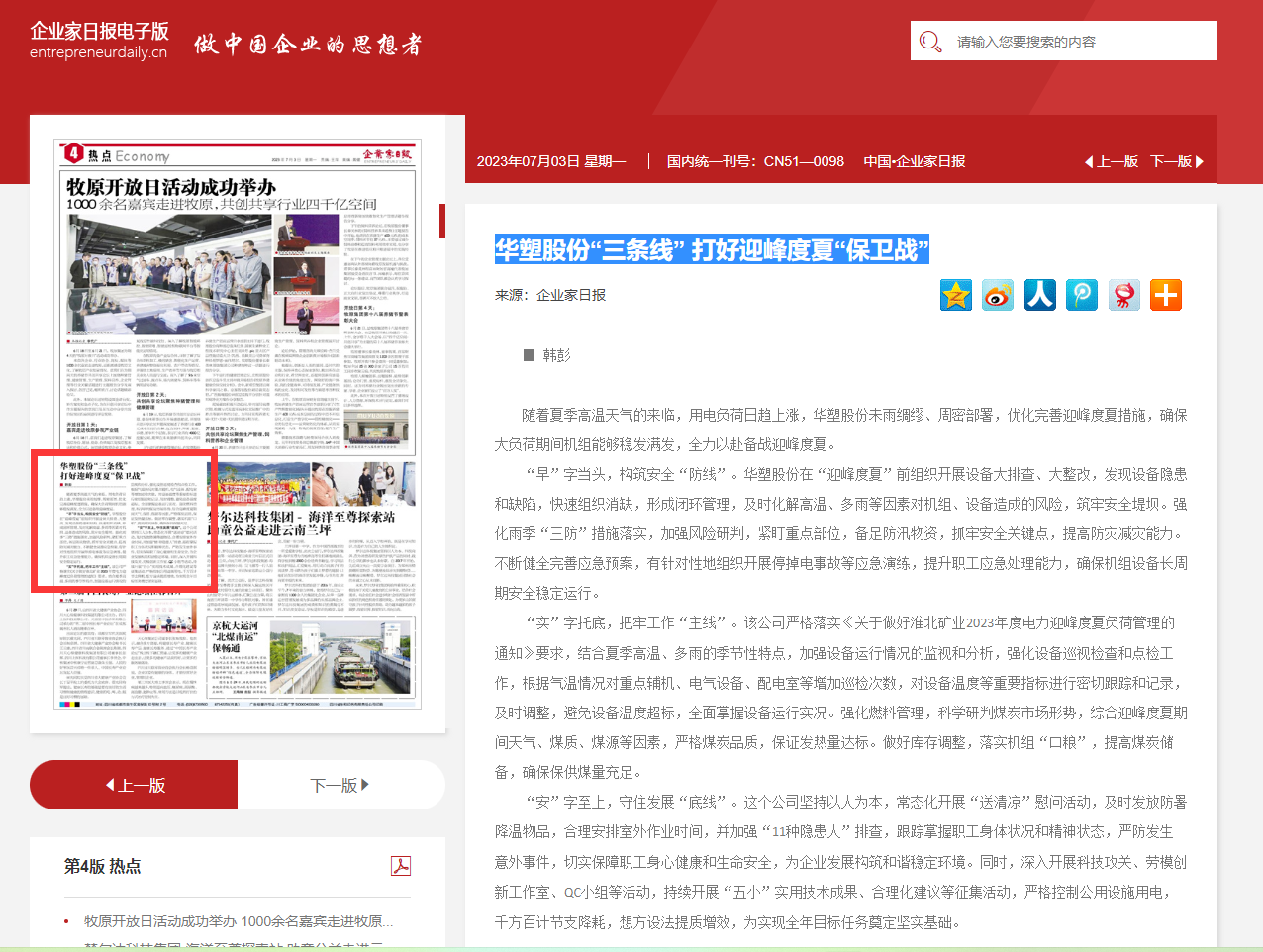1263x952 pixels.
Task: Open more share options orange plus icon
Action: 1166,295
